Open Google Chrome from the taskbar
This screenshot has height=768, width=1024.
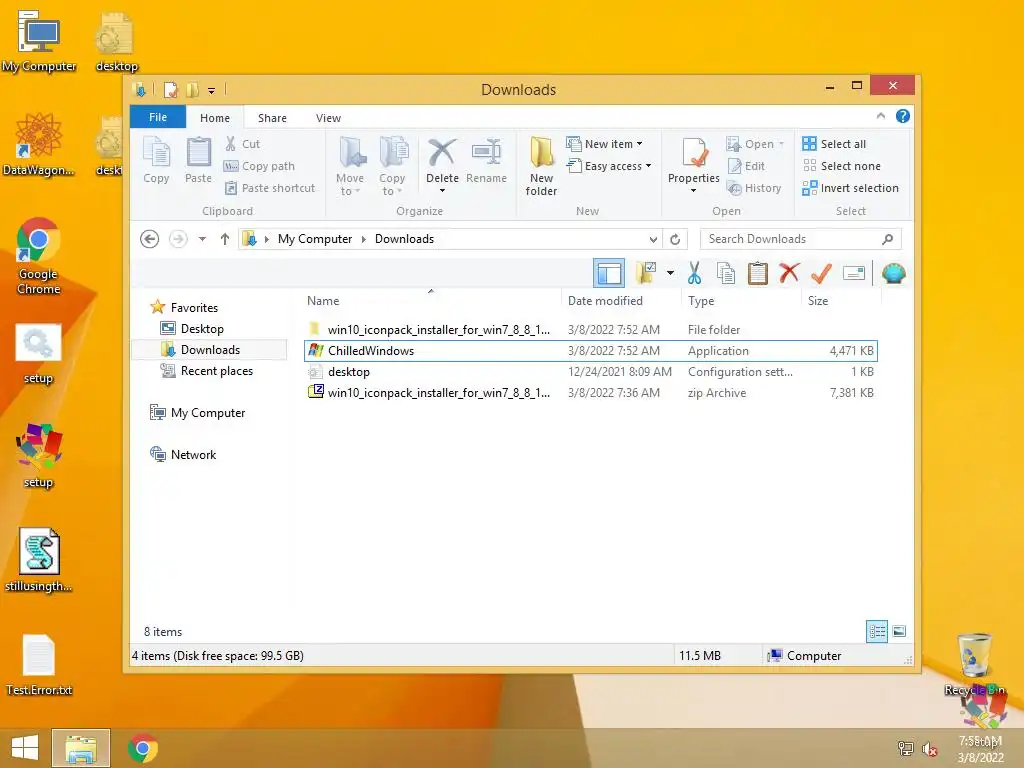[x=143, y=748]
